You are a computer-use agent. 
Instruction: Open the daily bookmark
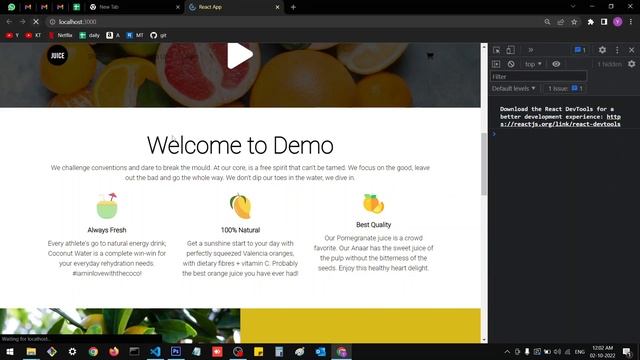89,36
